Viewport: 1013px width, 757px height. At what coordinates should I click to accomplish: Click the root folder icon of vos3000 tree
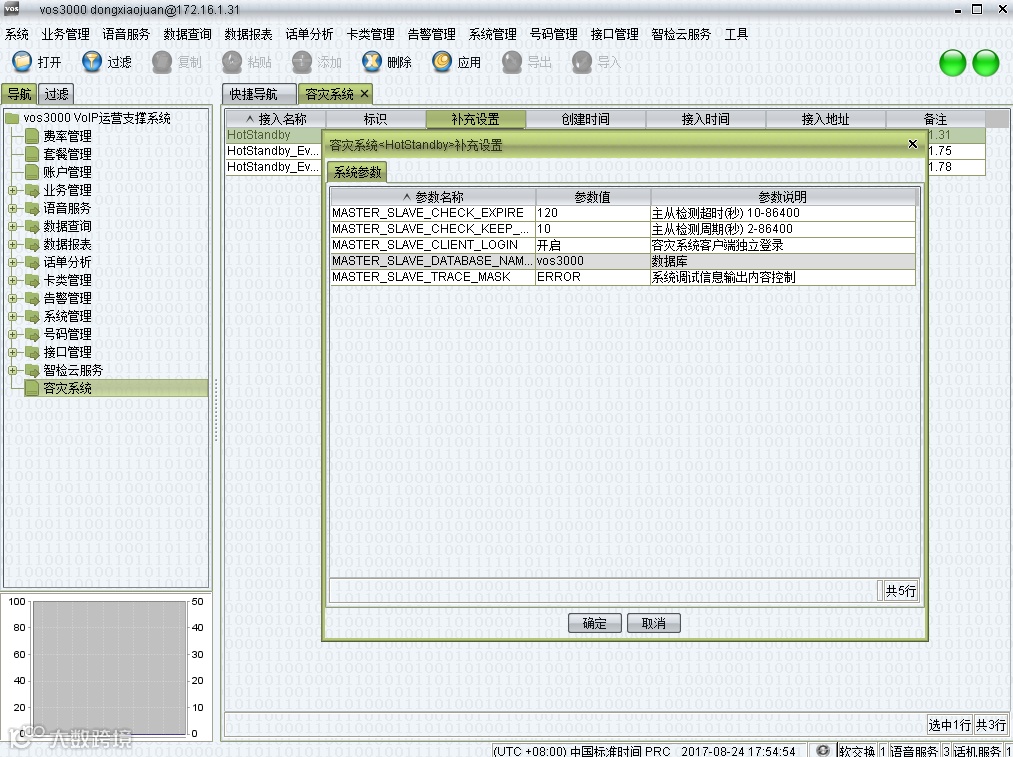click(12, 118)
